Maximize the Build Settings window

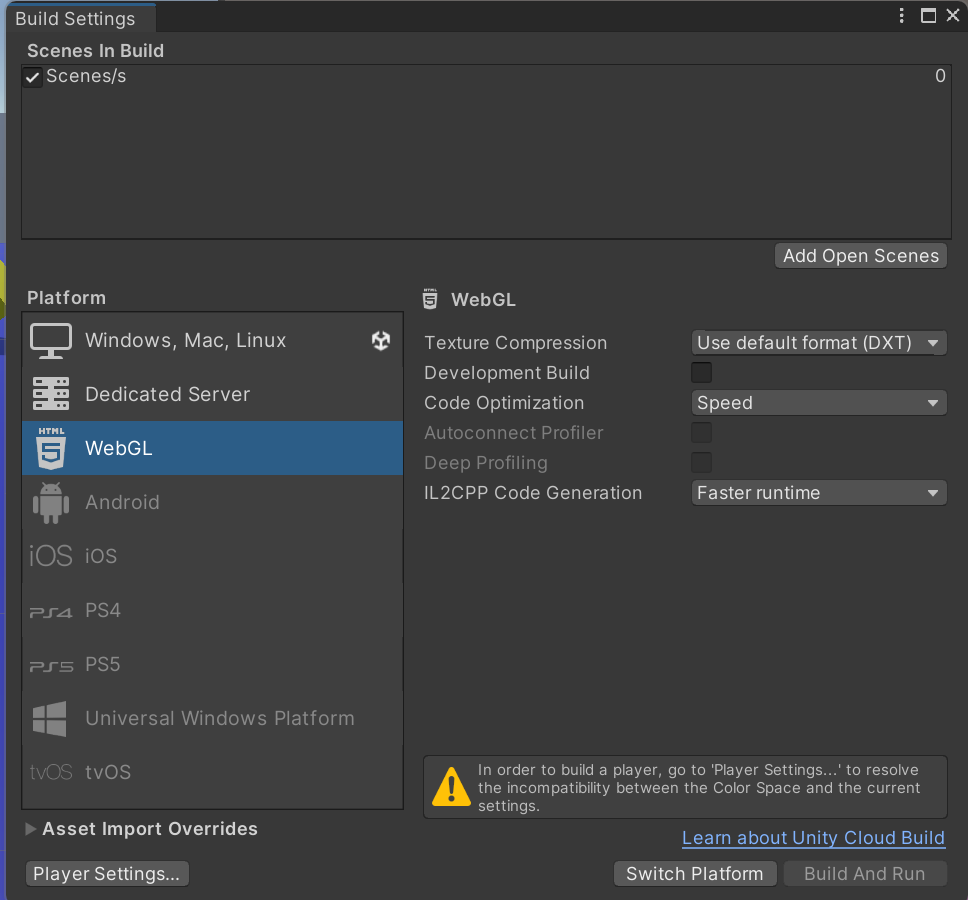pyautogui.click(x=928, y=15)
